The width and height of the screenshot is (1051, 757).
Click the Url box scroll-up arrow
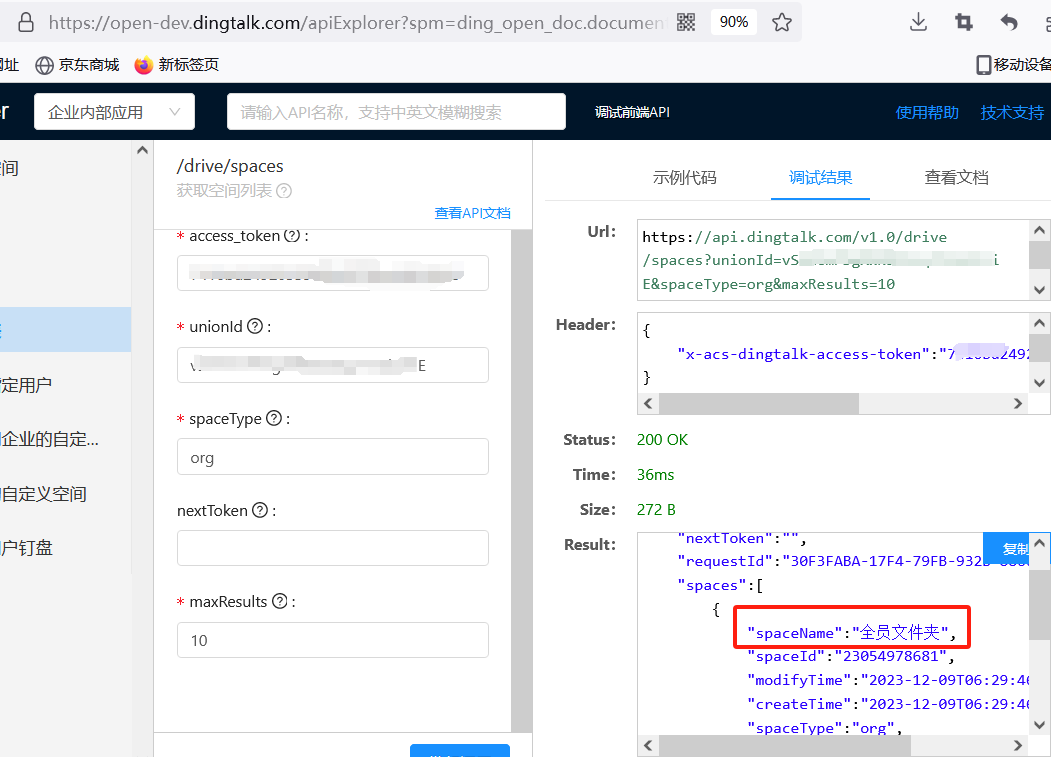pyautogui.click(x=1039, y=231)
